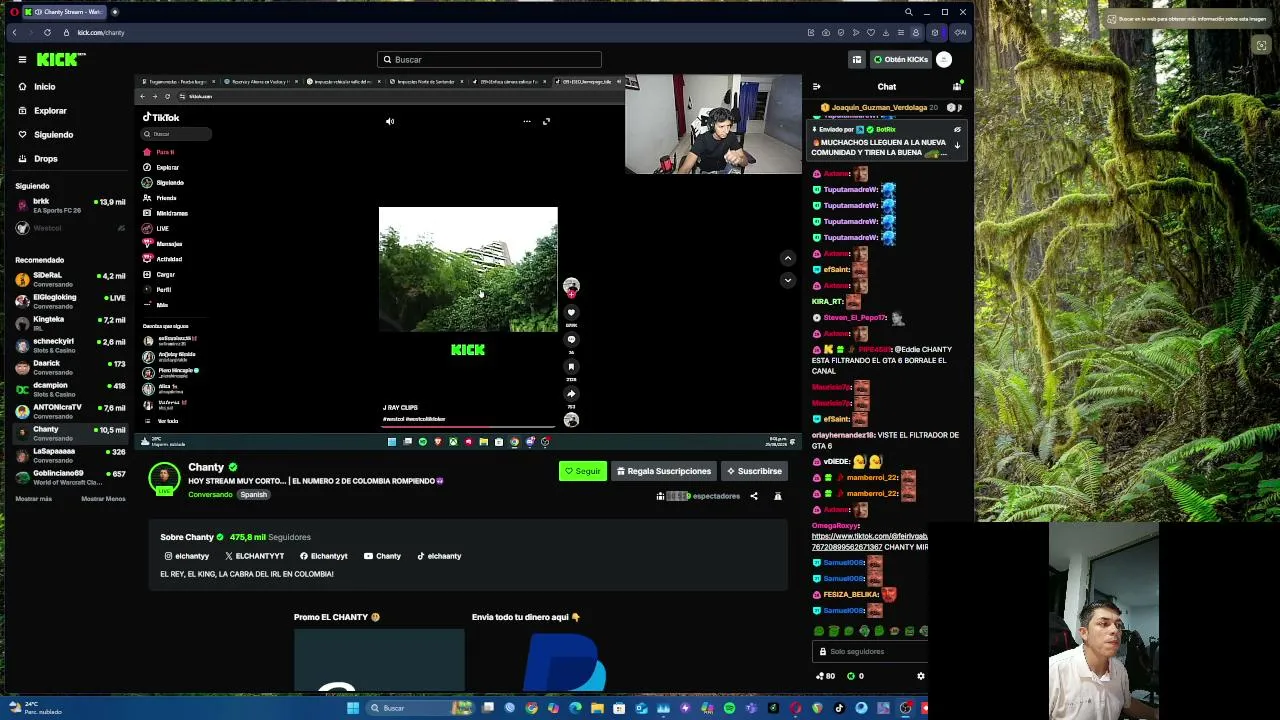The height and width of the screenshot is (720, 1280).
Task: Open elchantyy Instagram link
Action: pos(187,556)
